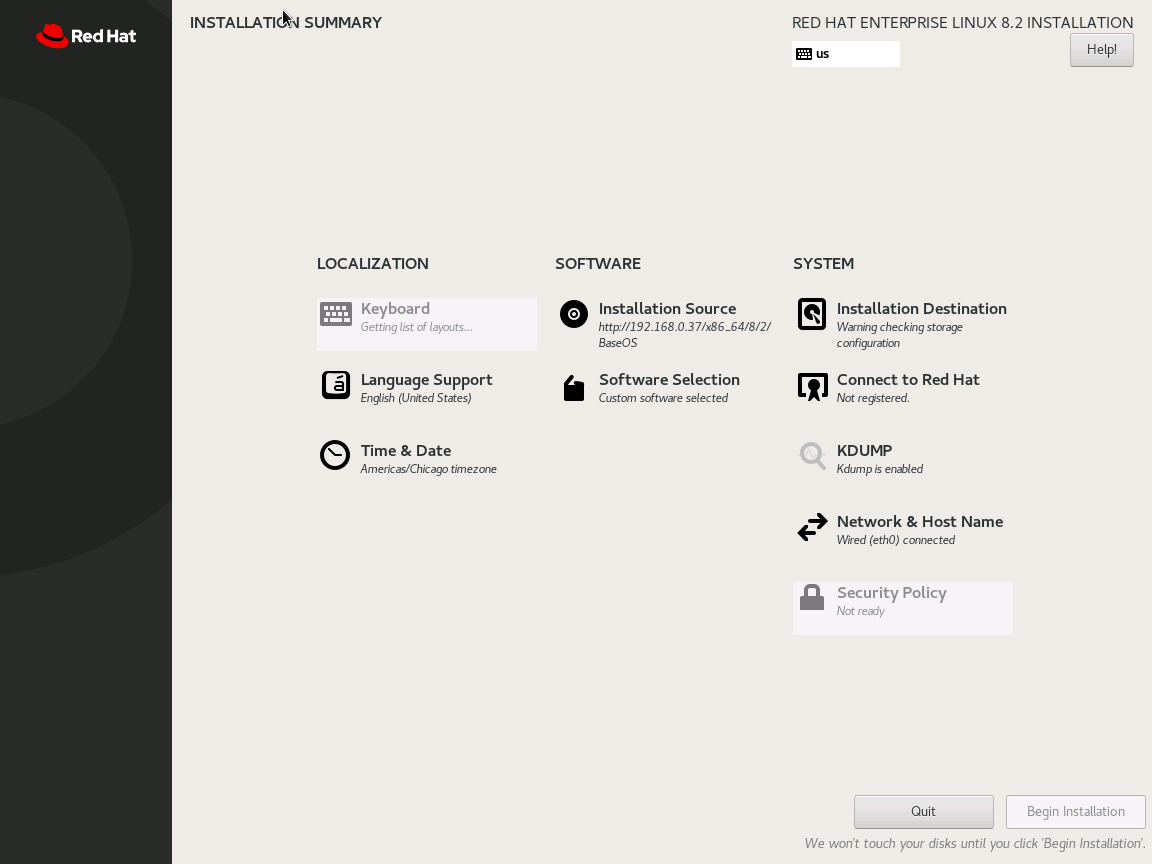Open Installation Source settings

pos(665,324)
